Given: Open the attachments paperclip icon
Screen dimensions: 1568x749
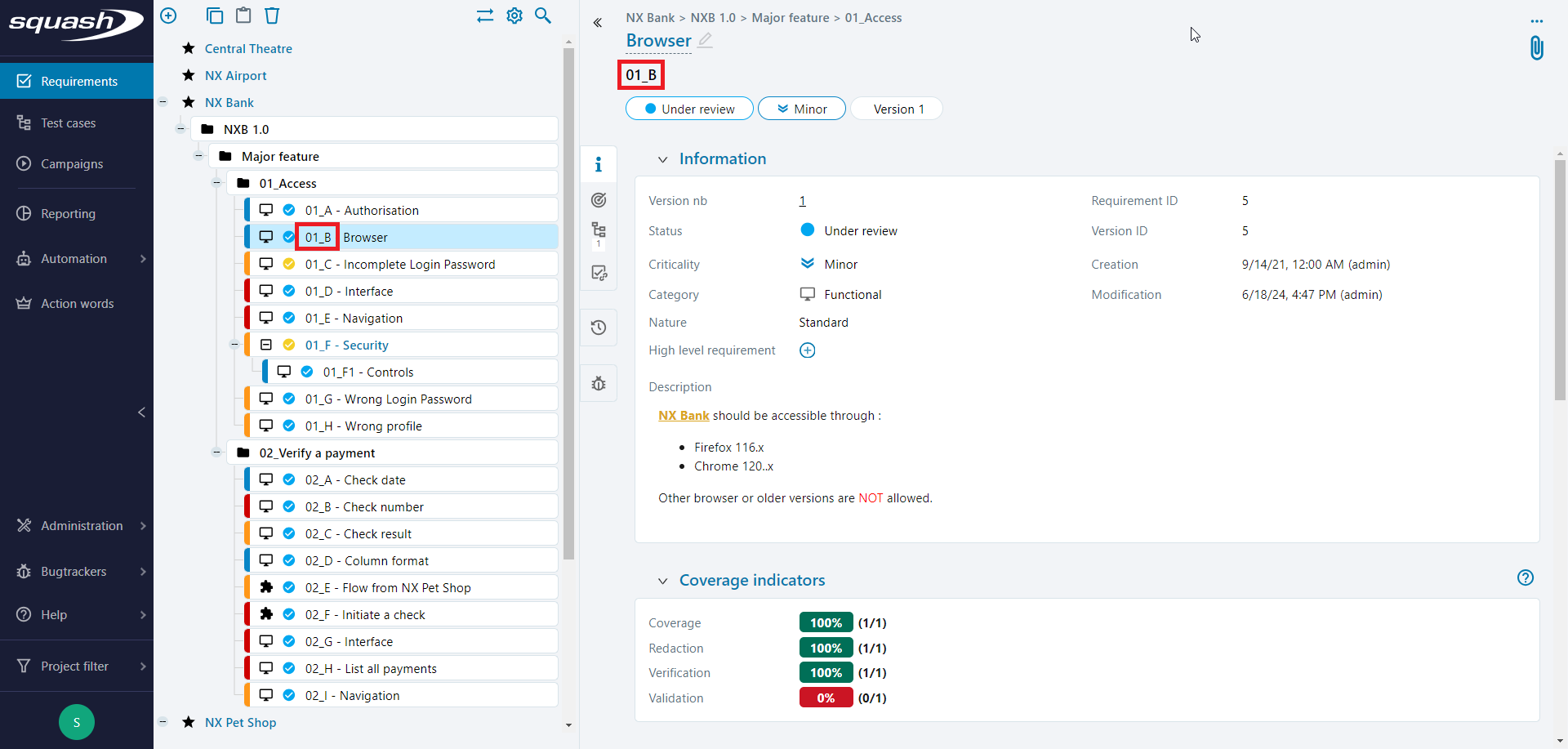Looking at the screenshot, I should (x=1536, y=48).
